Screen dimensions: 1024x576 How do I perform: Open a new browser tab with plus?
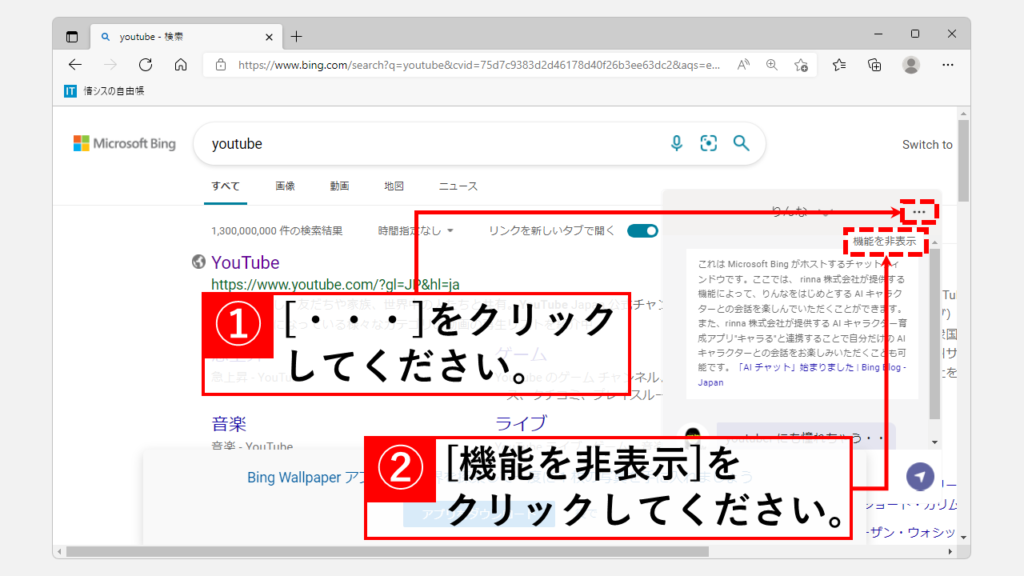point(296,37)
